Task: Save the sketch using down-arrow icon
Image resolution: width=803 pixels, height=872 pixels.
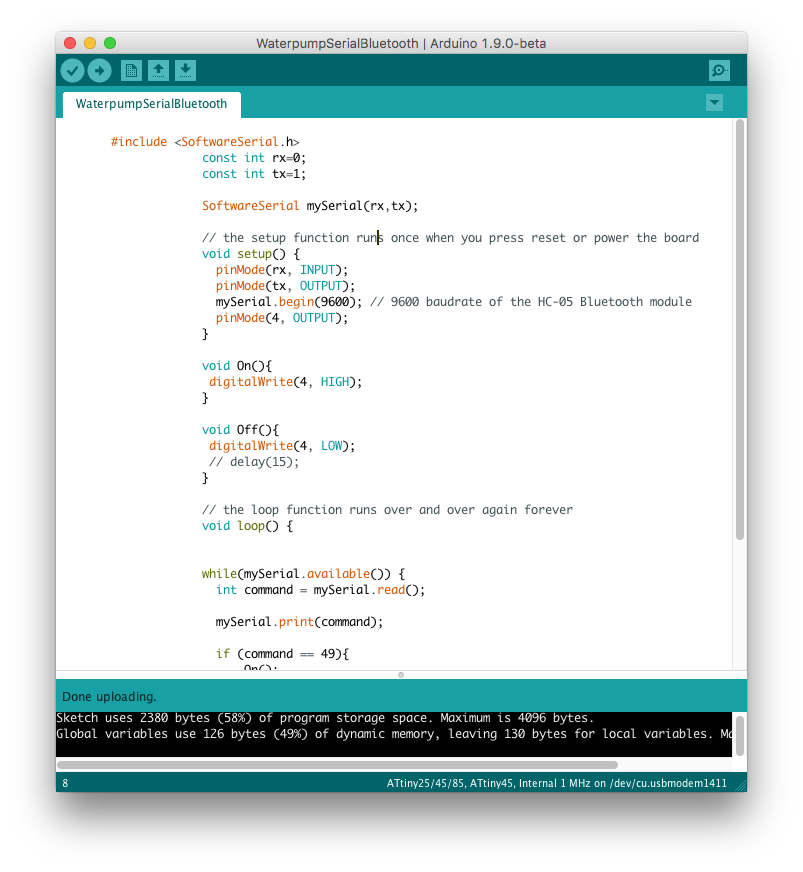Action: point(186,71)
